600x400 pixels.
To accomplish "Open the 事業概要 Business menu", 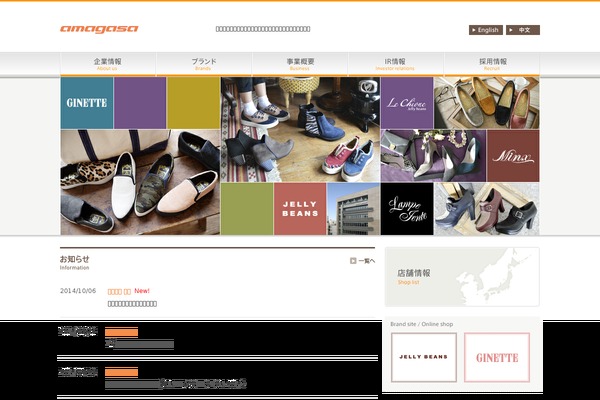I will click(300, 64).
